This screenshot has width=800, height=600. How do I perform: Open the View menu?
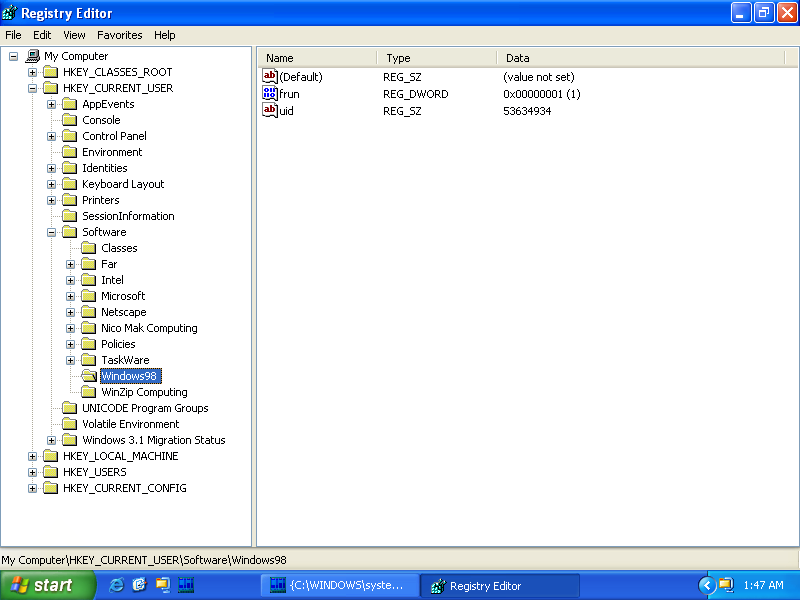(74, 35)
